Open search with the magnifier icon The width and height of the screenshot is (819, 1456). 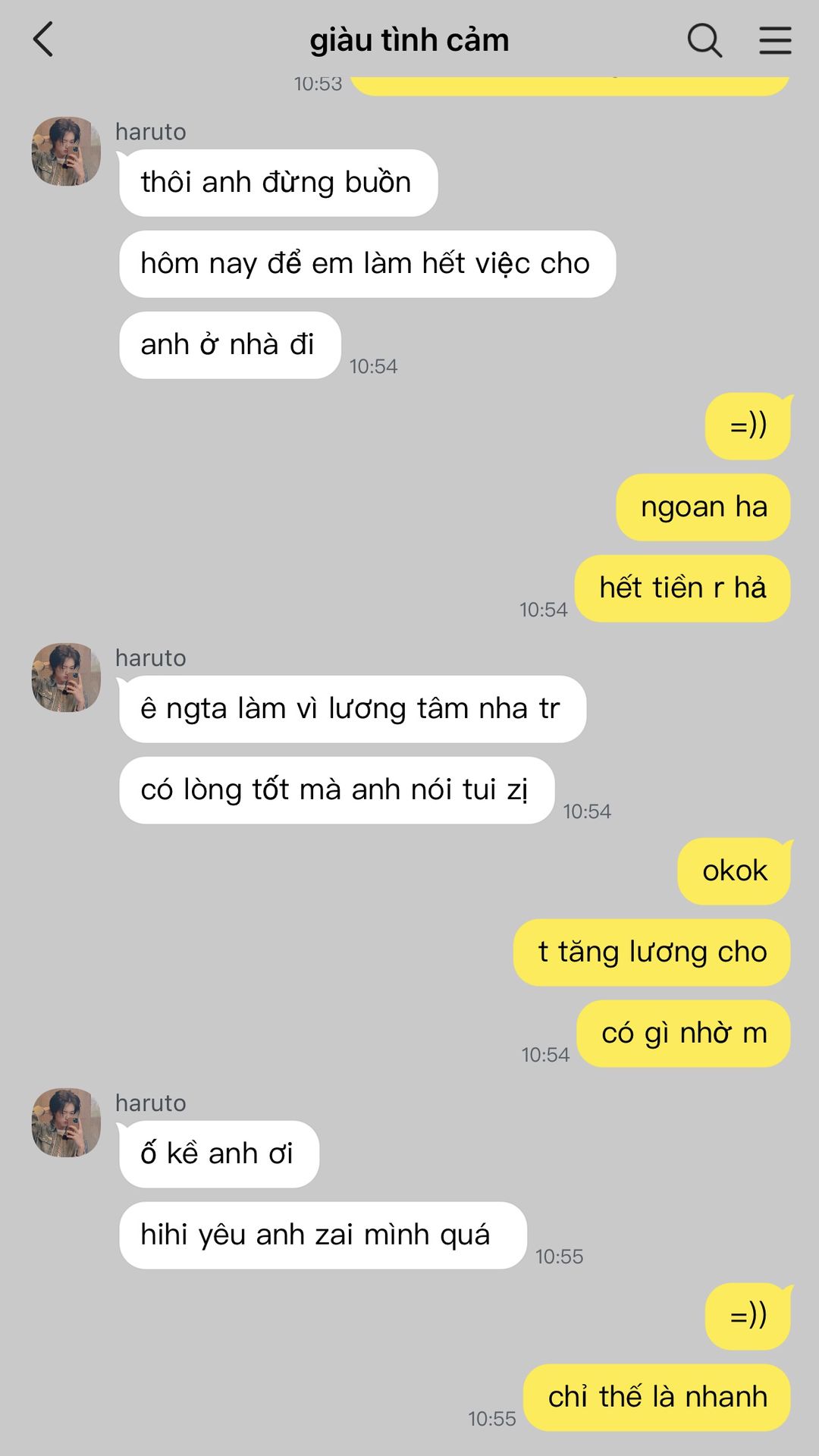[704, 40]
